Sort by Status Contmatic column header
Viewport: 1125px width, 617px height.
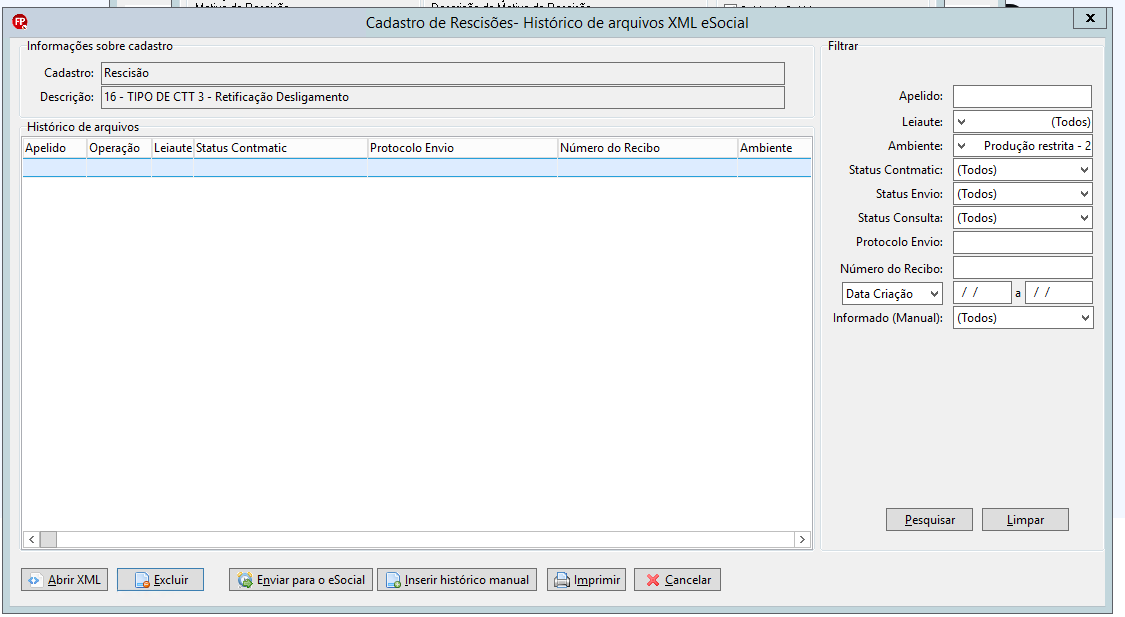point(281,148)
